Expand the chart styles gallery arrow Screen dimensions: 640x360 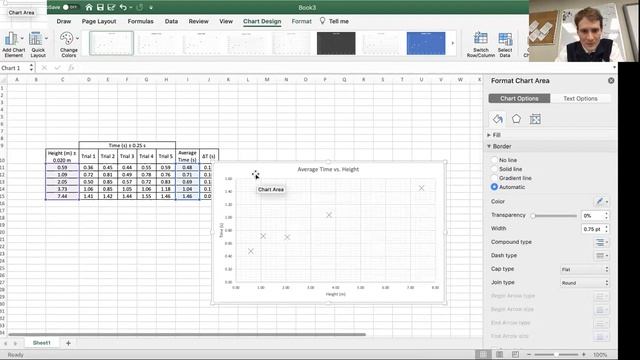pyautogui.click(x=453, y=43)
